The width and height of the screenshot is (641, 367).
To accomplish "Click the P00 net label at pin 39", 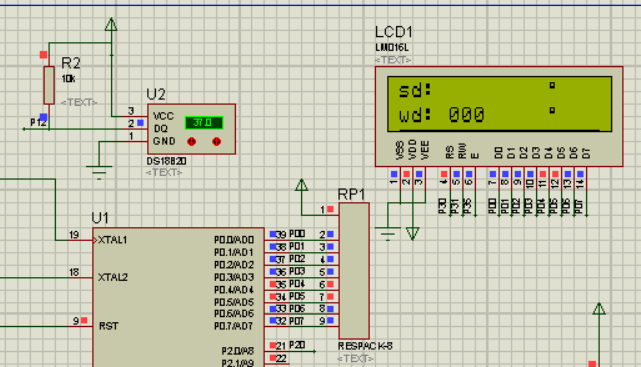I will 297,234.
